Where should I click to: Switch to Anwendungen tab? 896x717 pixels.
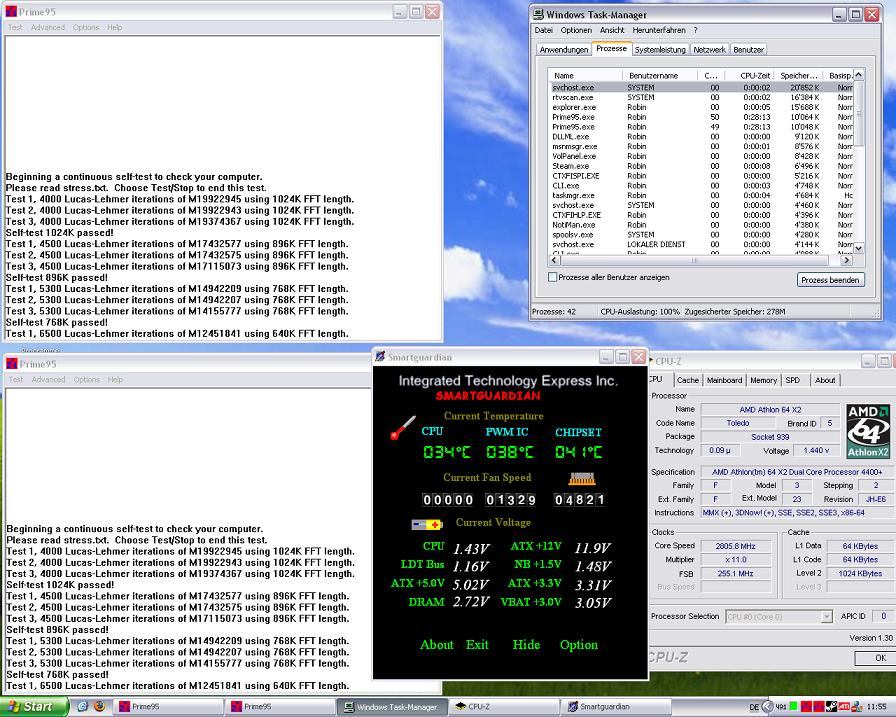(x=563, y=50)
